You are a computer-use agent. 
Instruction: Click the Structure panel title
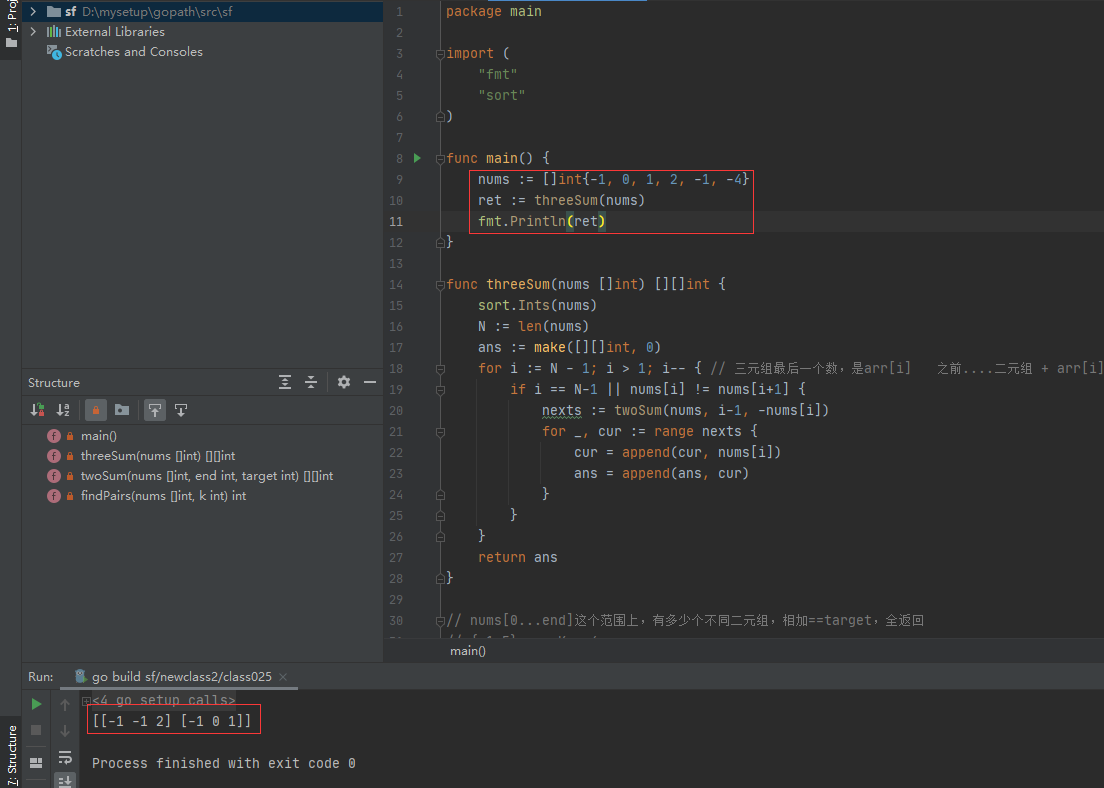[x=54, y=382]
